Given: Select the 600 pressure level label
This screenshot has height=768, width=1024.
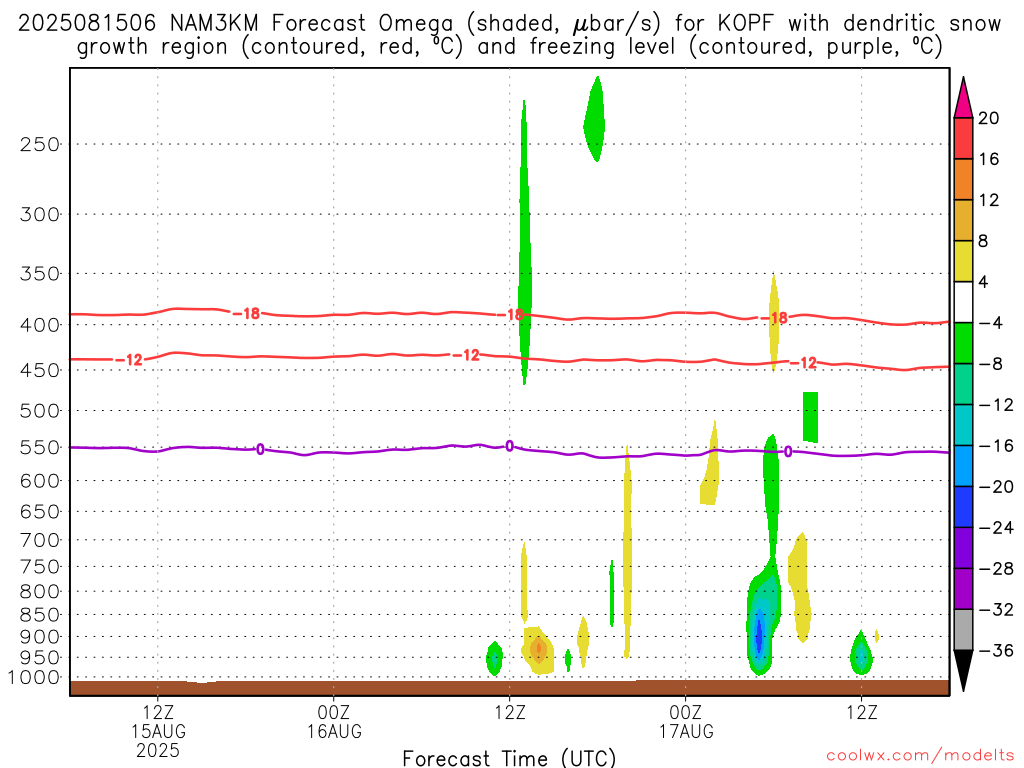Looking at the screenshot, I should (x=40, y=481).
